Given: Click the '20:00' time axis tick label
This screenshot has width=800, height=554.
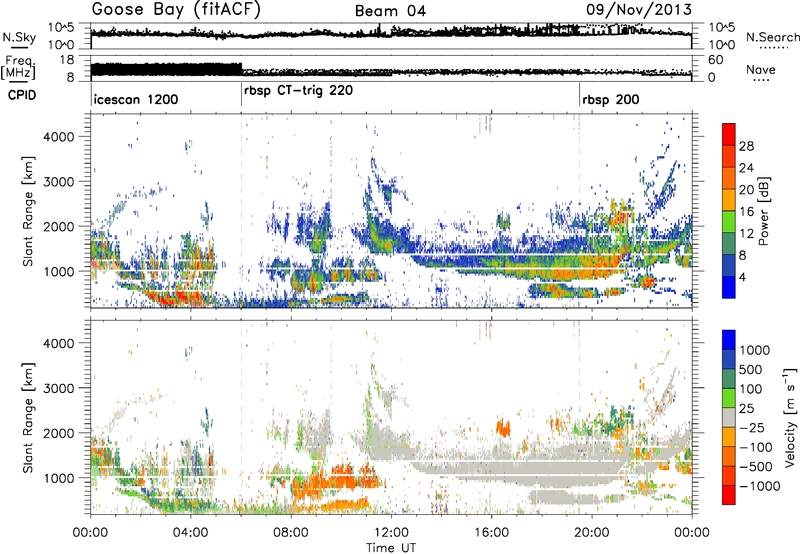Looking at the screenshot, I should pyautogui.click(x=591, y=533).
